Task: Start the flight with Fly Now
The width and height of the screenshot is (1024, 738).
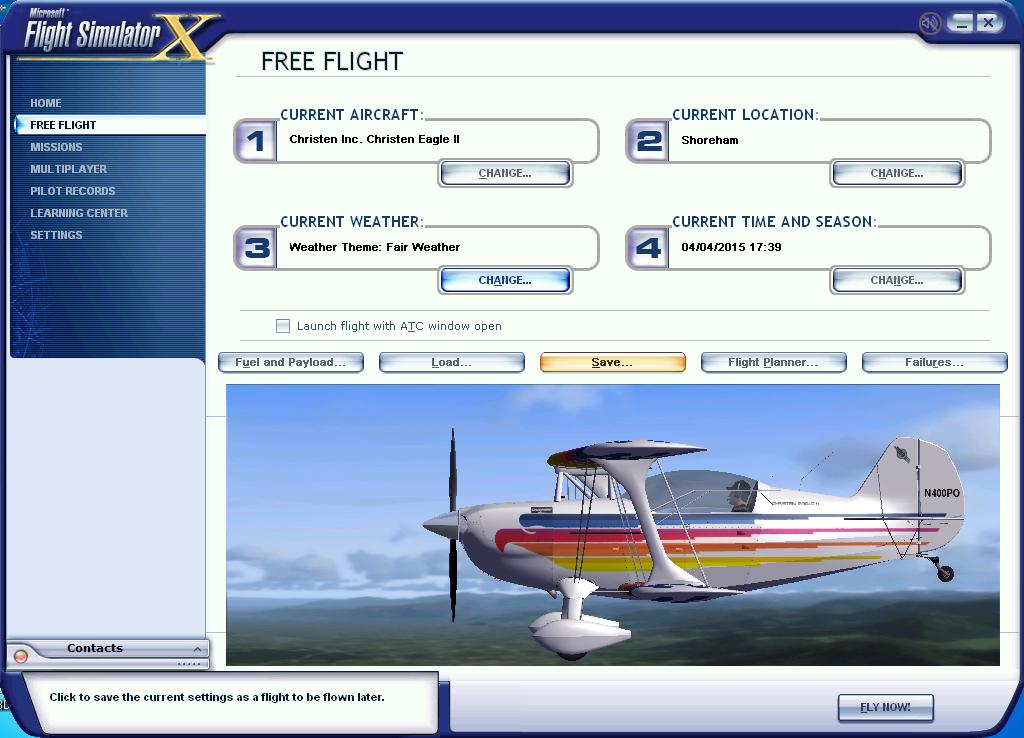Action: point(886,707)
